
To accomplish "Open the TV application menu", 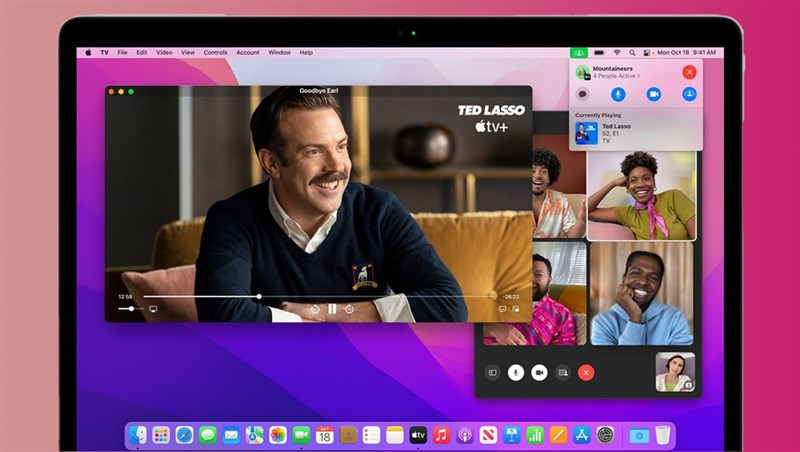I will coord(105,53).
